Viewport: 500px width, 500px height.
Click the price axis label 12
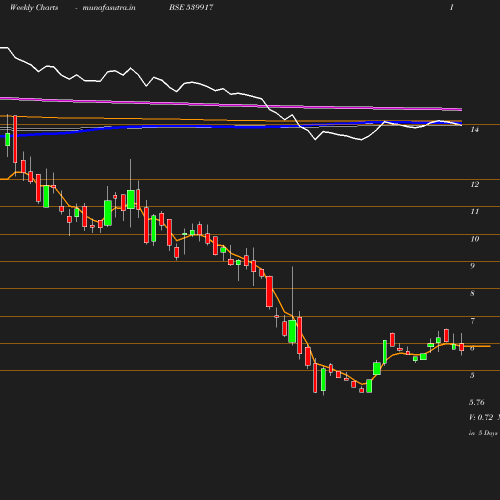pyautogui.click(x=475, y=184)
